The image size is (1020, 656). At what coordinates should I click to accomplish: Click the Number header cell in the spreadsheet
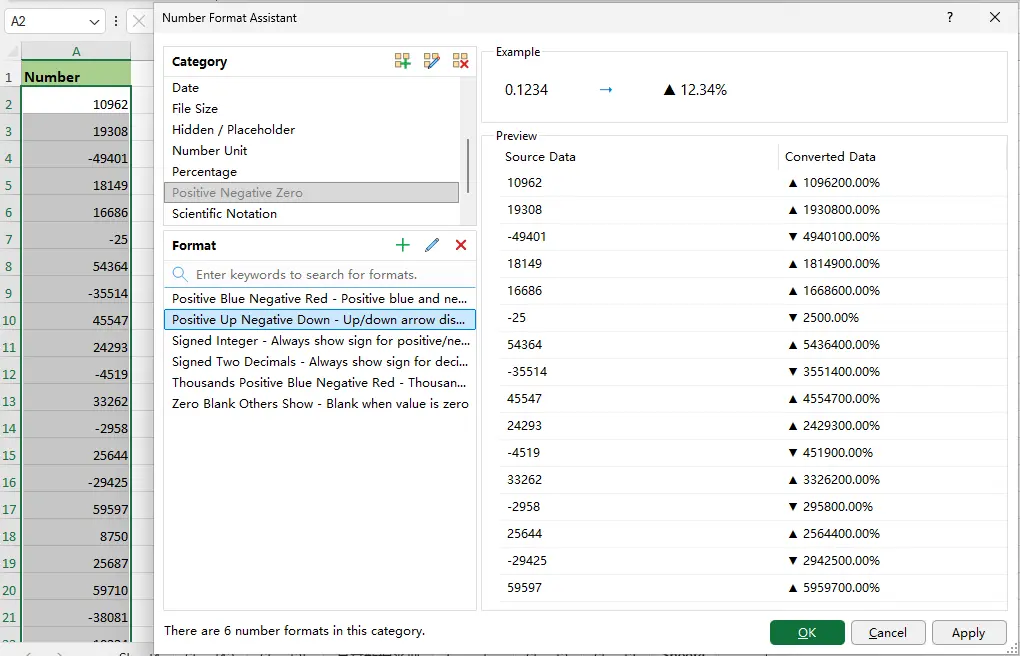coord(76,77)
